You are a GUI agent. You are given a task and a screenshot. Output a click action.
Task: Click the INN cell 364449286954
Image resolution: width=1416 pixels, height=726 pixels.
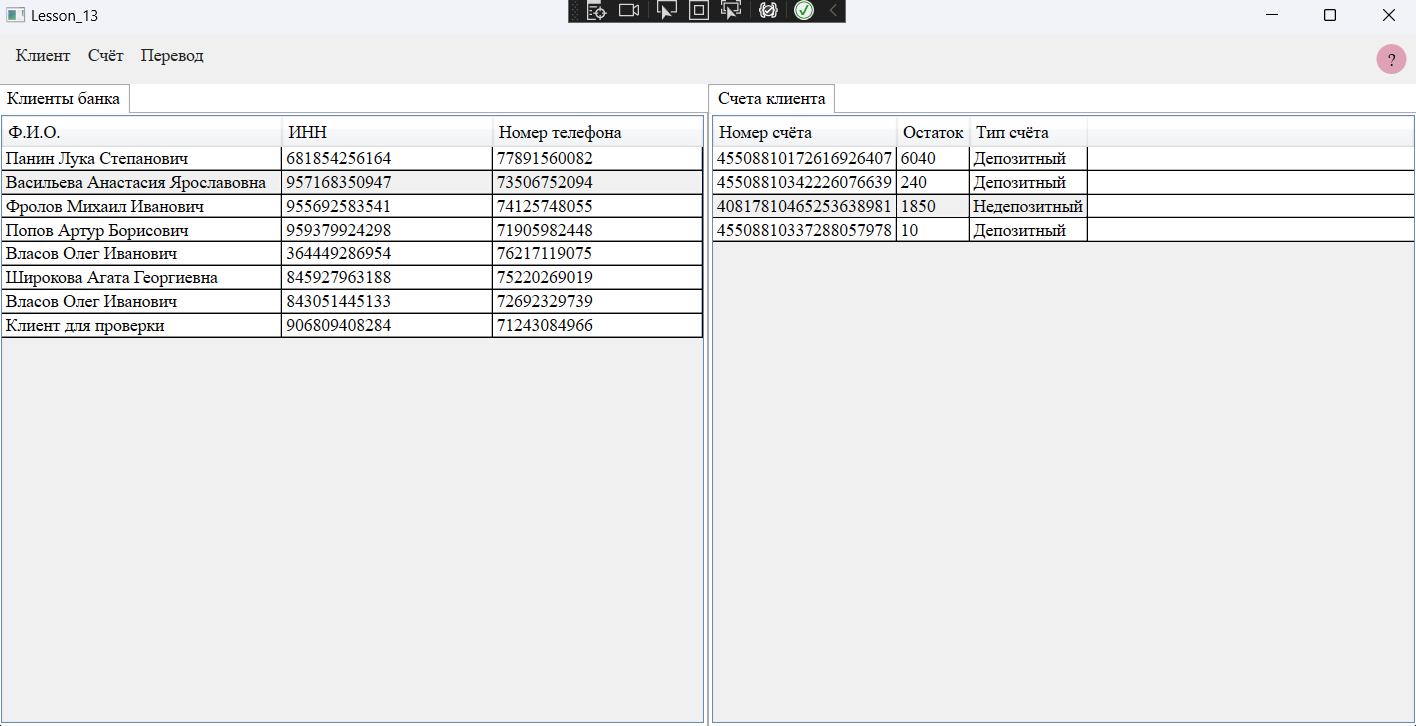(x=387, y=254)
